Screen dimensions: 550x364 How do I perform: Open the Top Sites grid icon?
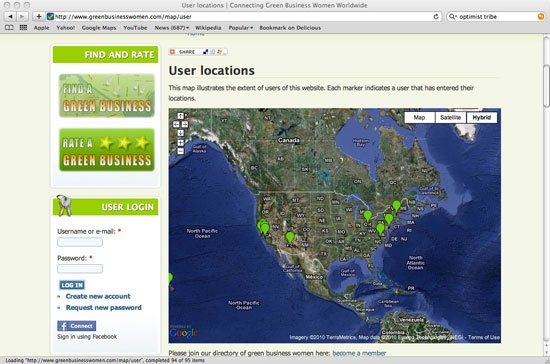(23, 27)
